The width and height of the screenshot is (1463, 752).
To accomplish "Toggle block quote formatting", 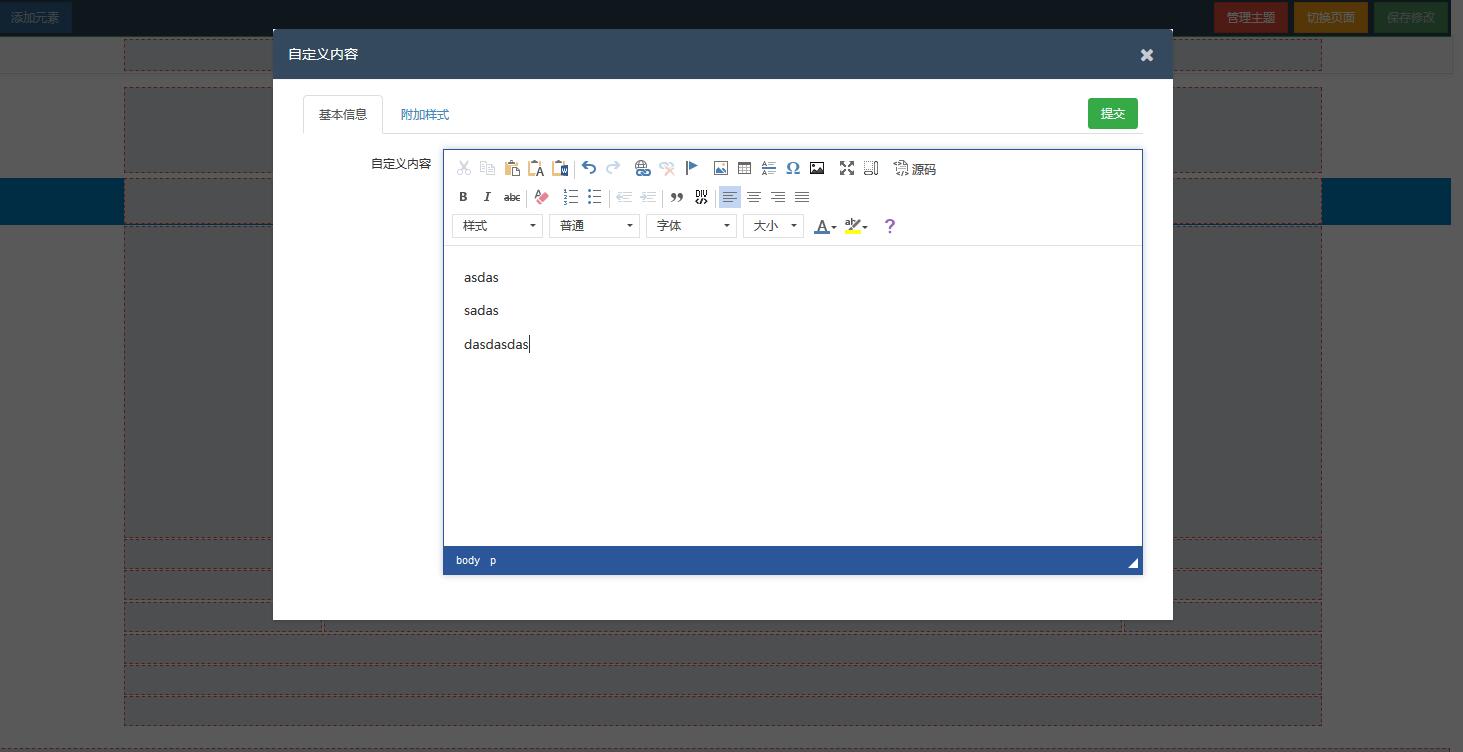I will pyautogui.click(x=677, y=197).
